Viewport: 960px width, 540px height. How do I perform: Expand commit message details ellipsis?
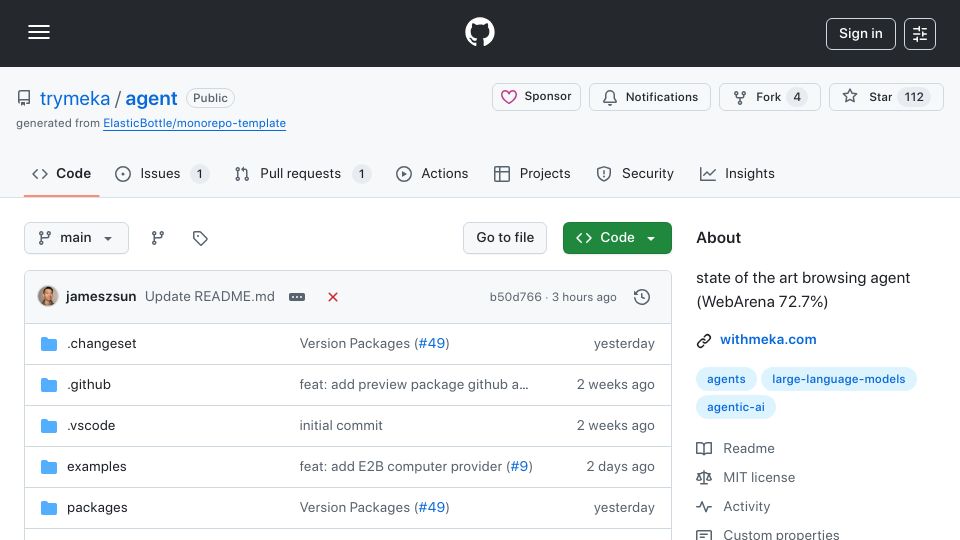pos(297,297)
